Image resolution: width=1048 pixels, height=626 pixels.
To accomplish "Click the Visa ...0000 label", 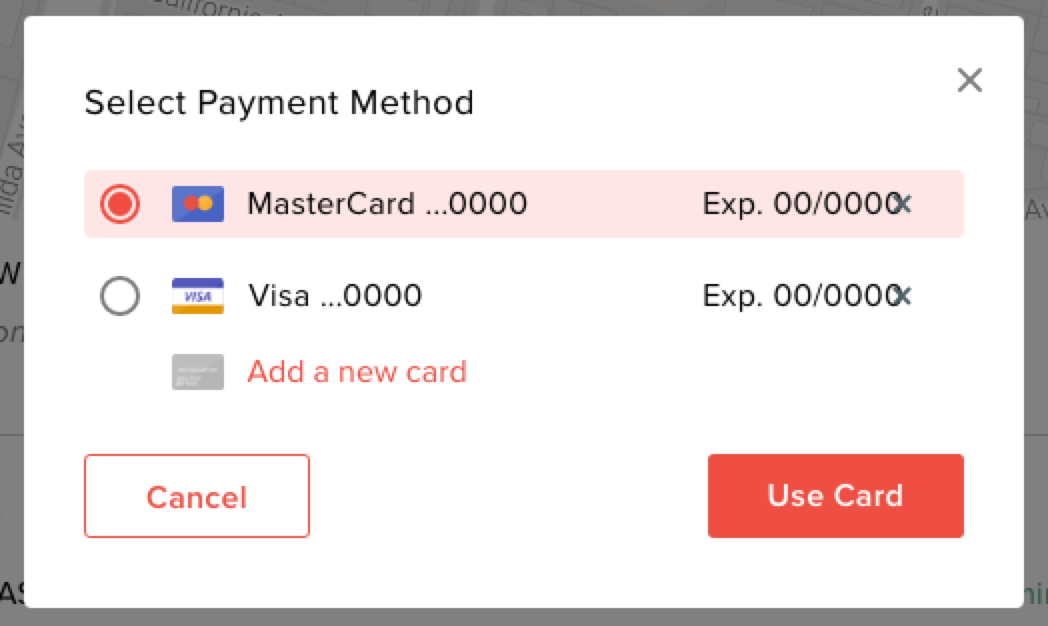I will pos(335,296).
